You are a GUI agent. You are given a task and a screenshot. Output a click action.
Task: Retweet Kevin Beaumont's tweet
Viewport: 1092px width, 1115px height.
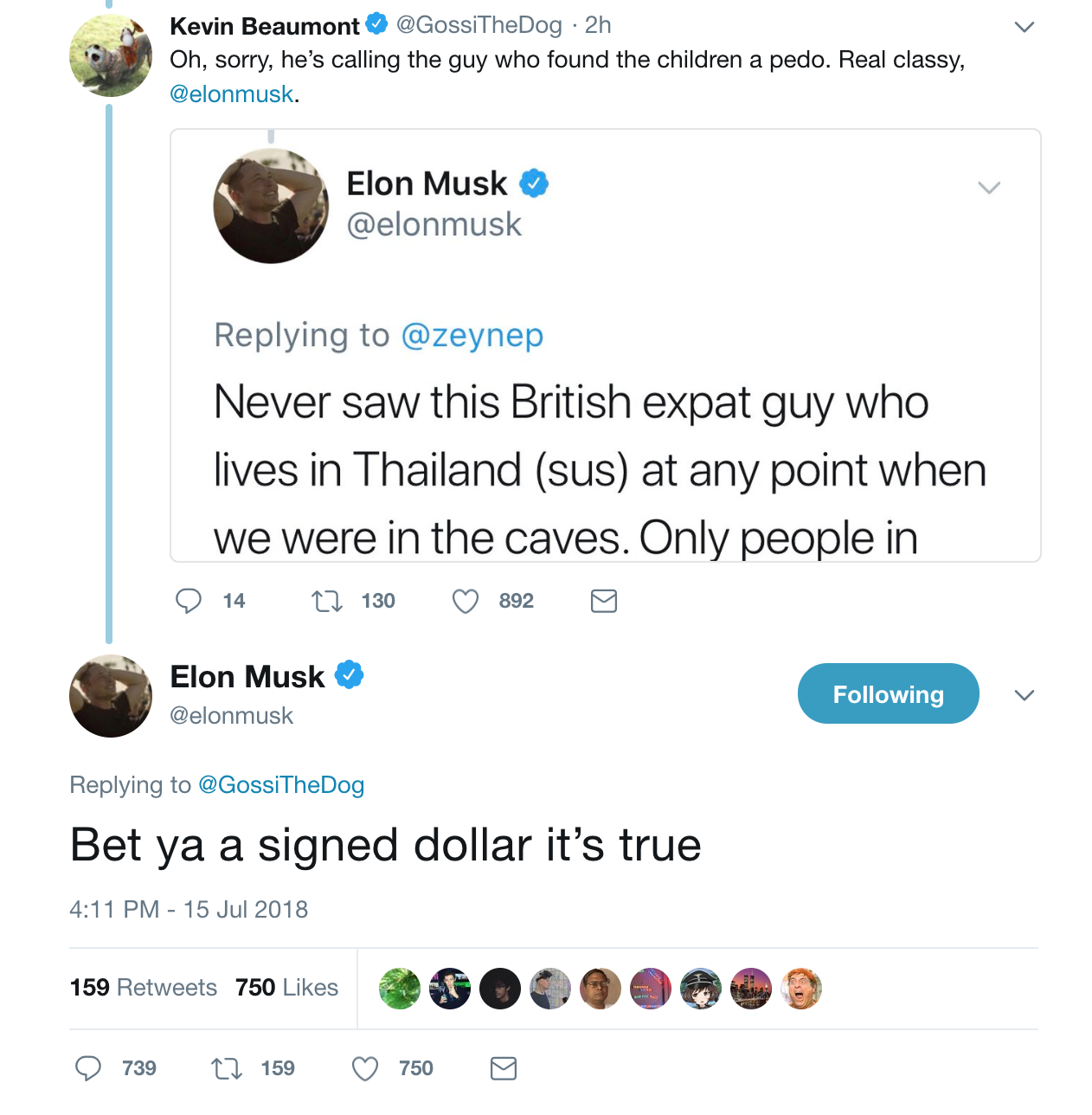pos(327,601)
